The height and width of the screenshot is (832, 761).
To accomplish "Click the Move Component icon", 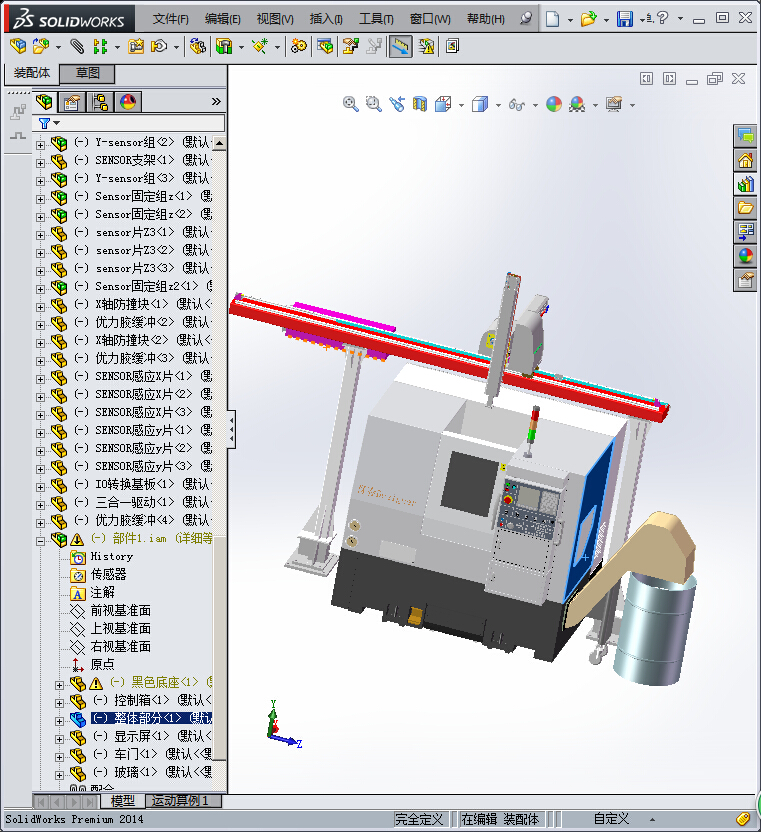I will click(x=159, y=47).
